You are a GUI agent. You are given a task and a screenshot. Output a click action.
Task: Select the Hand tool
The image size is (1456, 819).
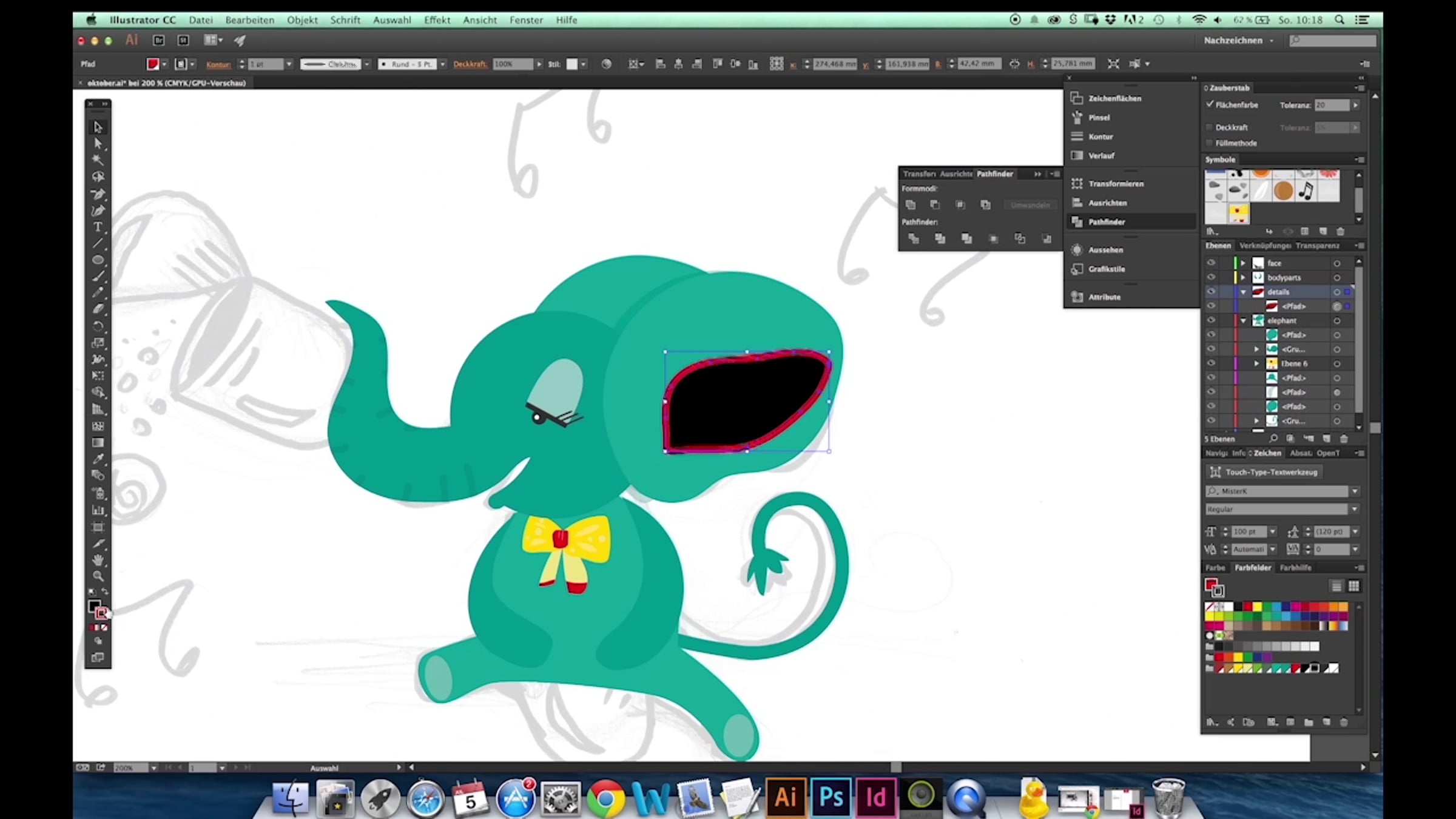coord(98,560)
